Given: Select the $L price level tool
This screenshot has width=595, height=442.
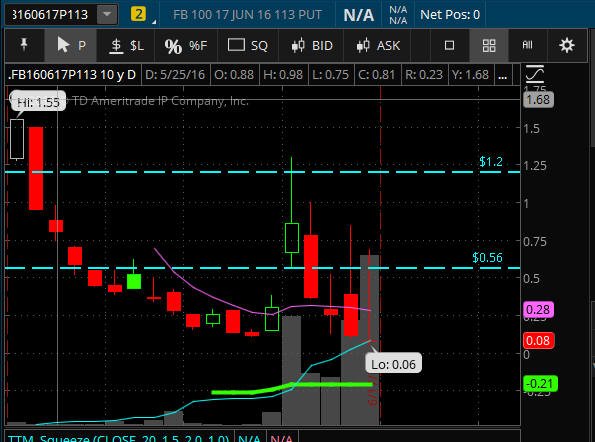Looking at the screenshot, I should click(x=127, y=46).
